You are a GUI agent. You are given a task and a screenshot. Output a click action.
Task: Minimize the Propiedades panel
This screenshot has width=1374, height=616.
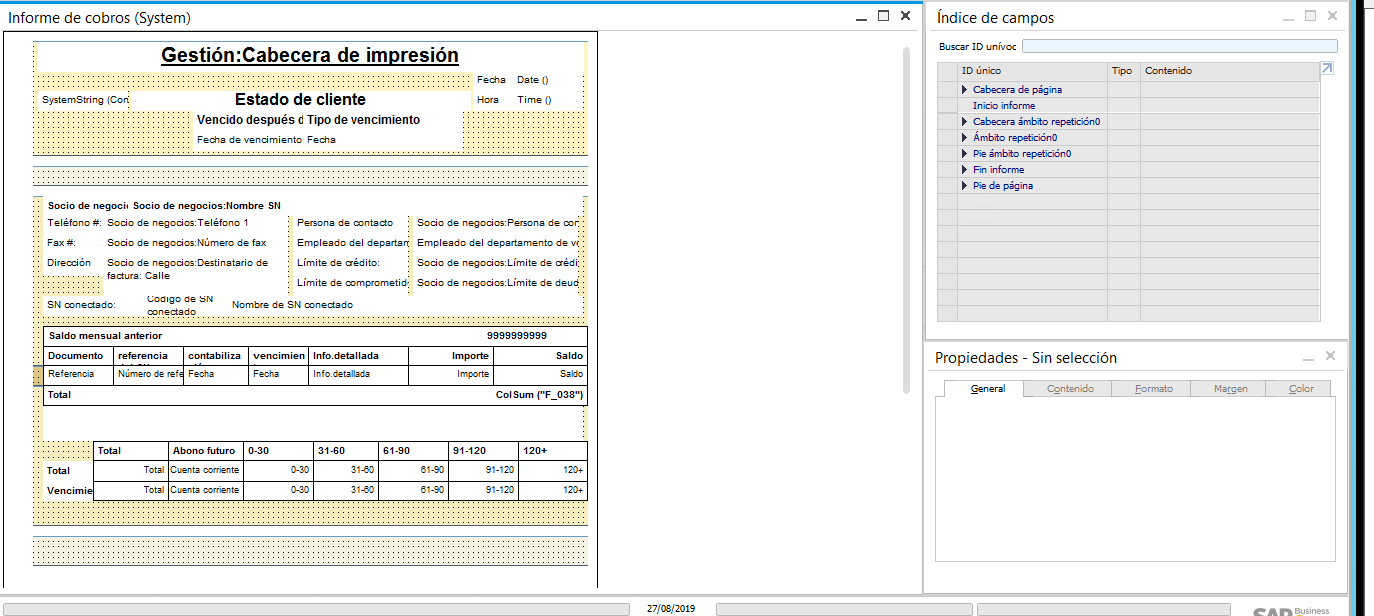click(1308, 357)
